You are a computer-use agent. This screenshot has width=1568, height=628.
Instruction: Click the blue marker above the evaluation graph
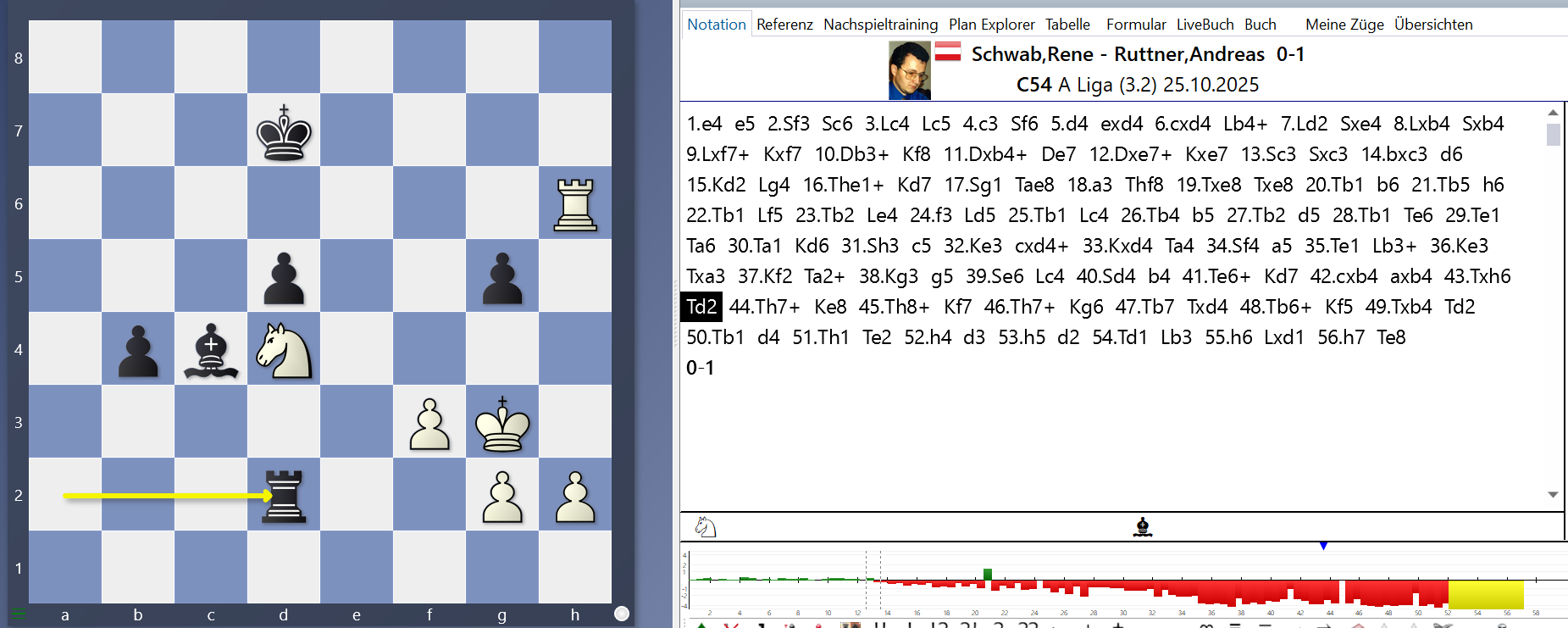tap(1323, 547)
